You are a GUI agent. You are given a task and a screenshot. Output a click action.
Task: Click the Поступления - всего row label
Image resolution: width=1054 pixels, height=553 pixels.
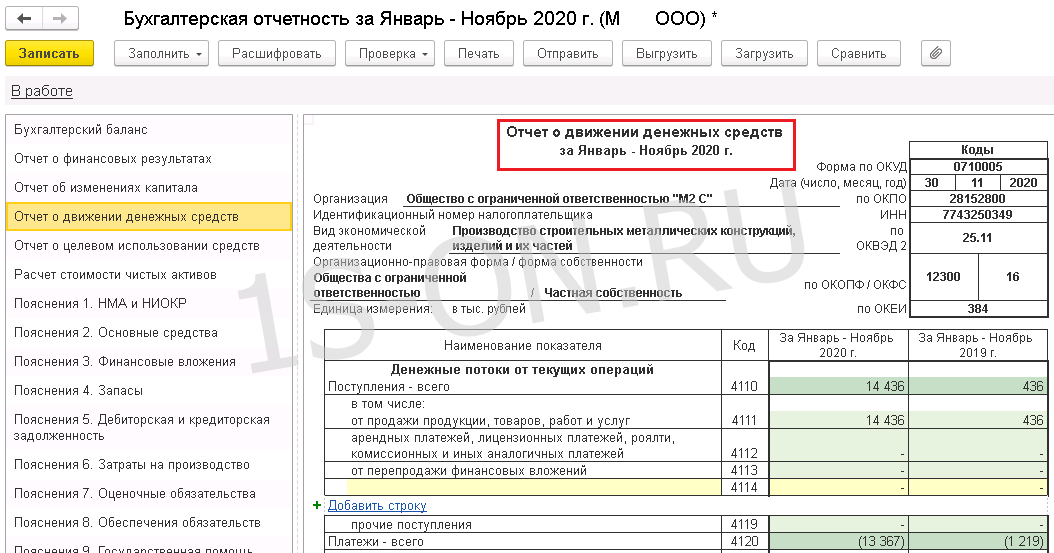pos(389,386)
